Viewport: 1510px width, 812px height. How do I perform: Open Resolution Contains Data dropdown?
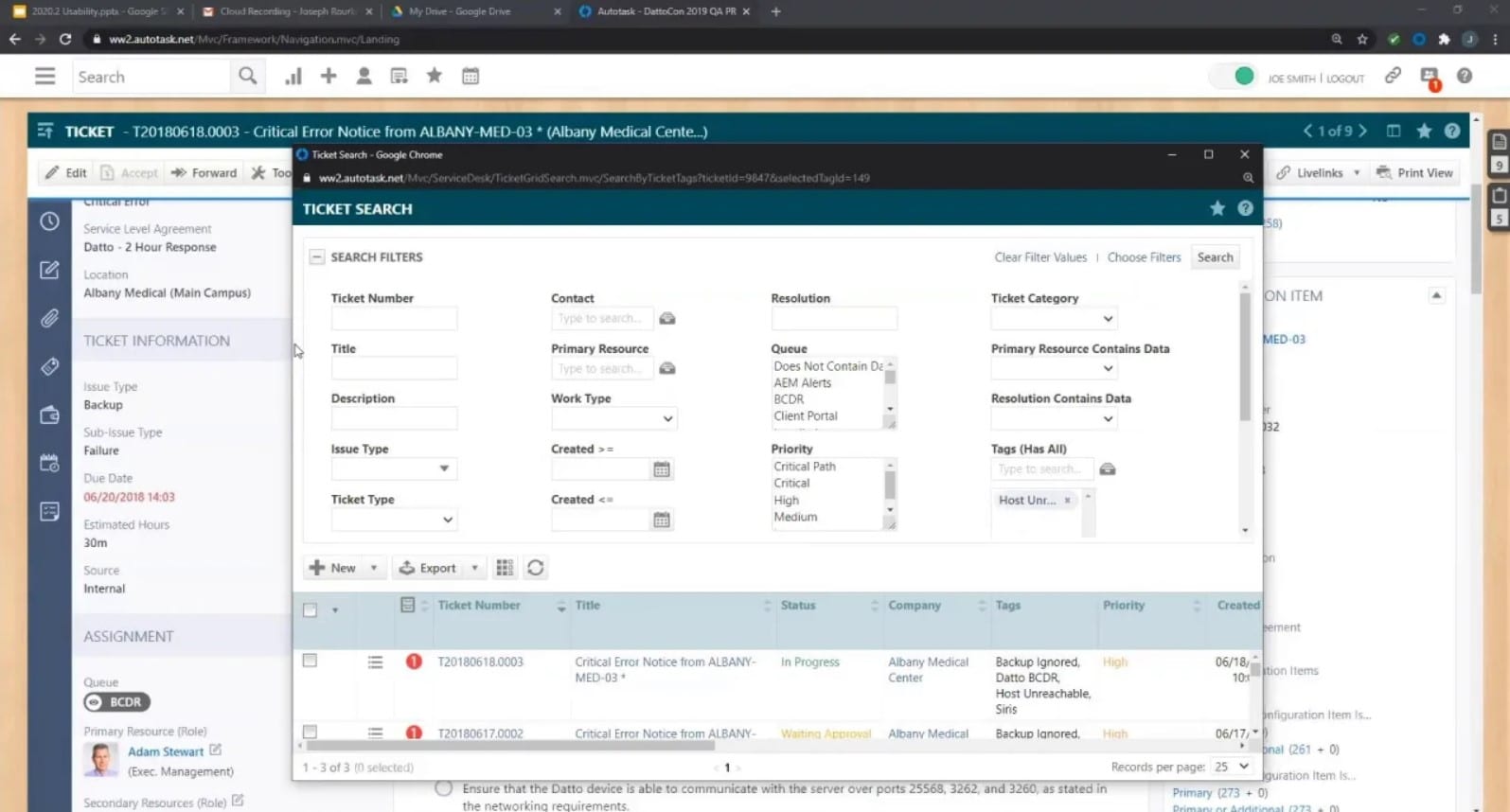click(x=1054, y=419)
